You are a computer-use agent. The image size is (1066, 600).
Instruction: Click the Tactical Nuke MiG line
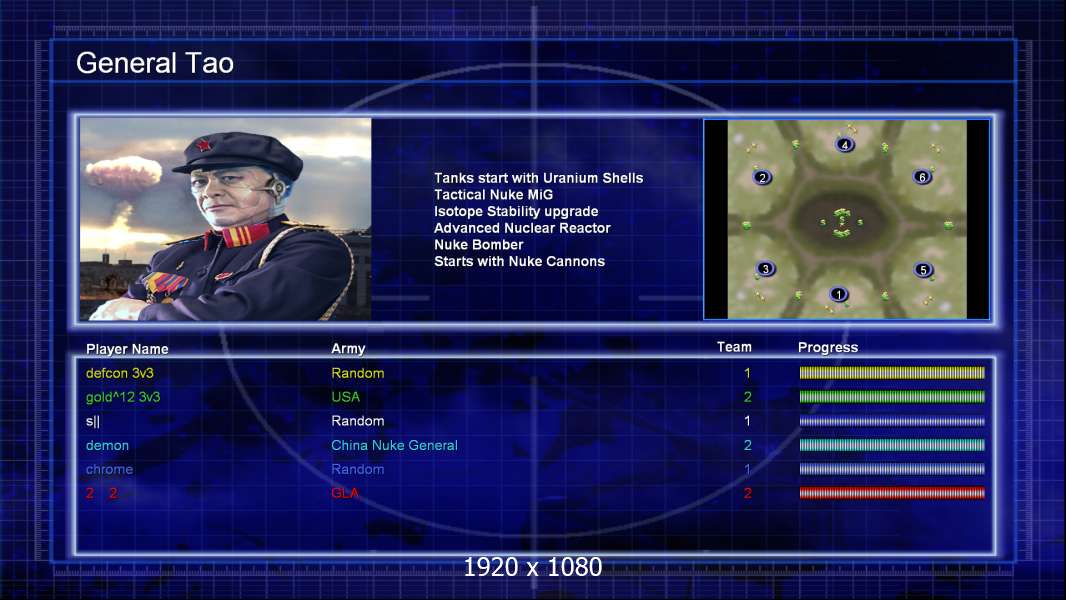tap(494, 195)
